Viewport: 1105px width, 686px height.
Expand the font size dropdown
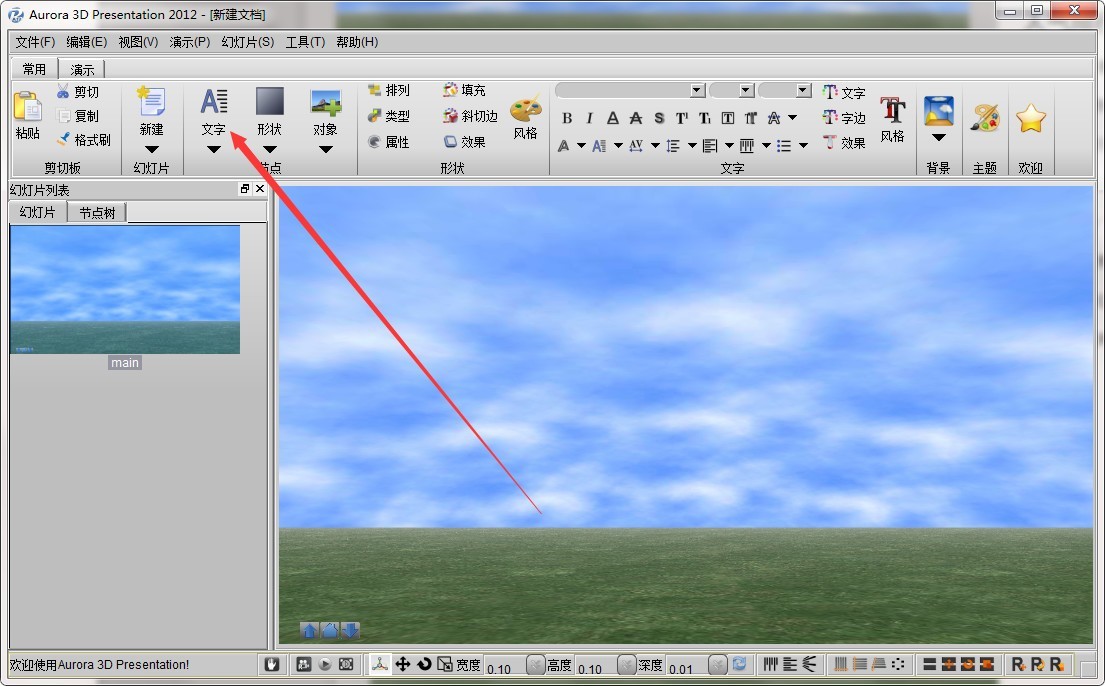(x=744, y=90)
